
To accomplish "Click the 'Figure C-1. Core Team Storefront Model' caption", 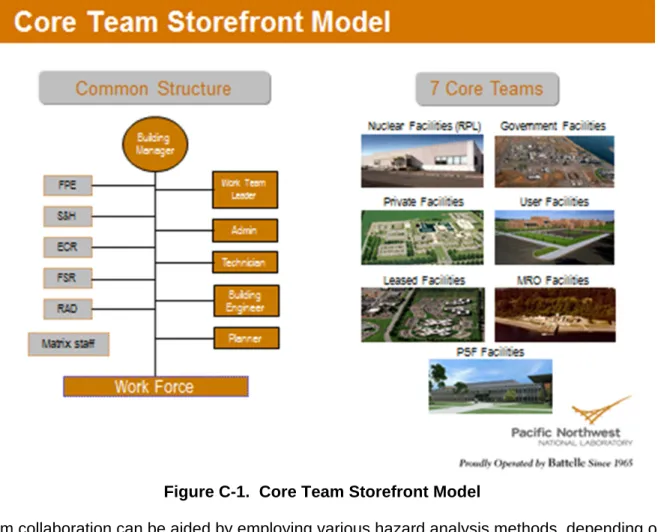I will pyautogui.click(x=322, y=491).
